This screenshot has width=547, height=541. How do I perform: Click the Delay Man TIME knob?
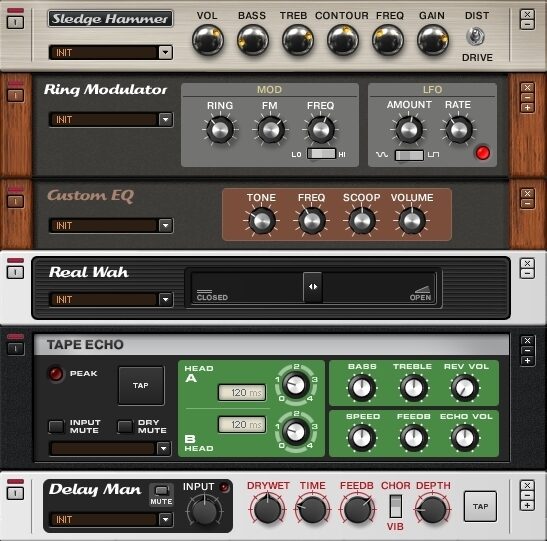[x=313, y=510]
